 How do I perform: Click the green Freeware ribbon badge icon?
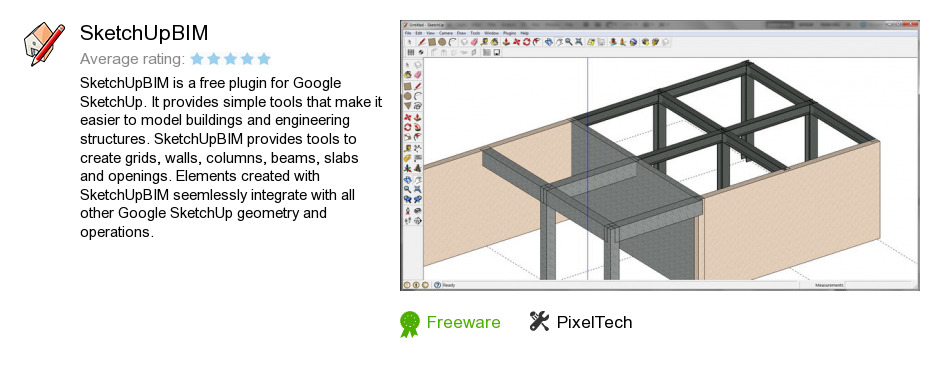click(x=409, y=324)
